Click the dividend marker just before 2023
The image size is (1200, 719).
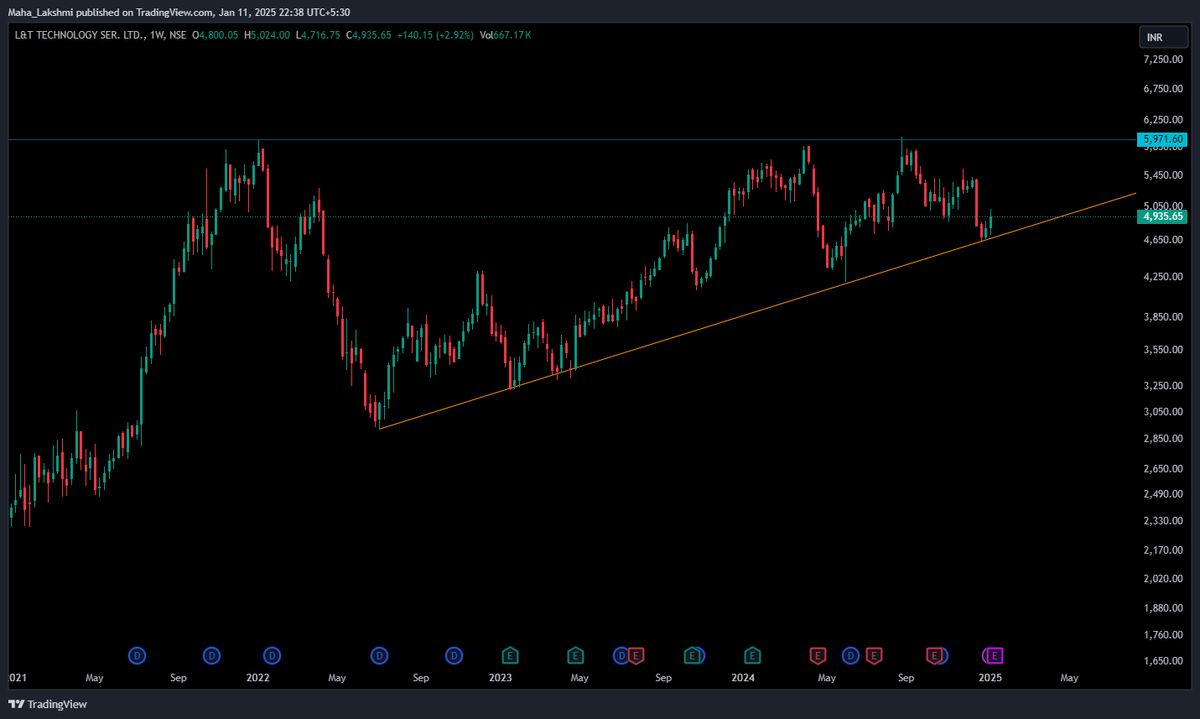[454, 655]
